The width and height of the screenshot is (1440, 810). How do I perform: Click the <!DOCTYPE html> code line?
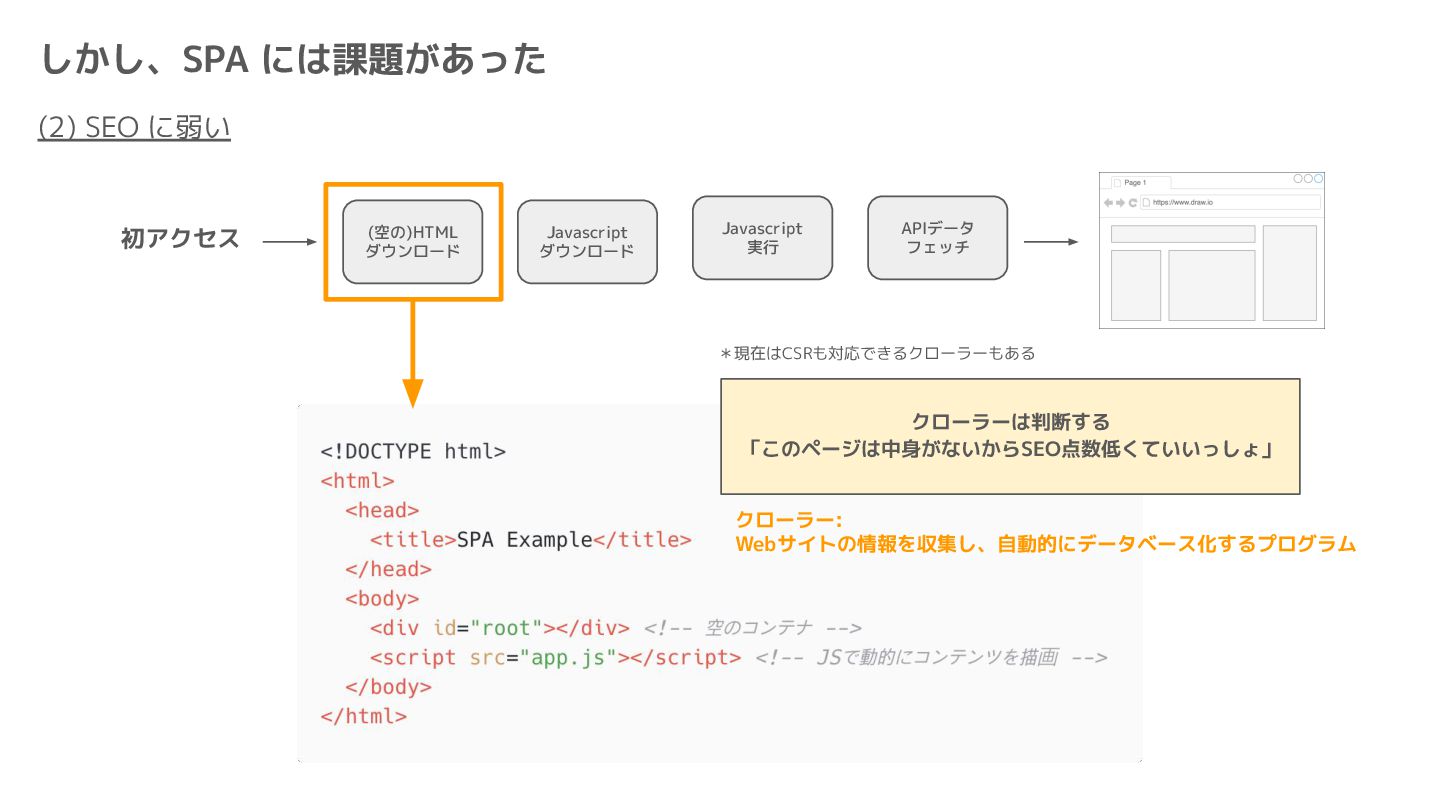click(413, 451)
